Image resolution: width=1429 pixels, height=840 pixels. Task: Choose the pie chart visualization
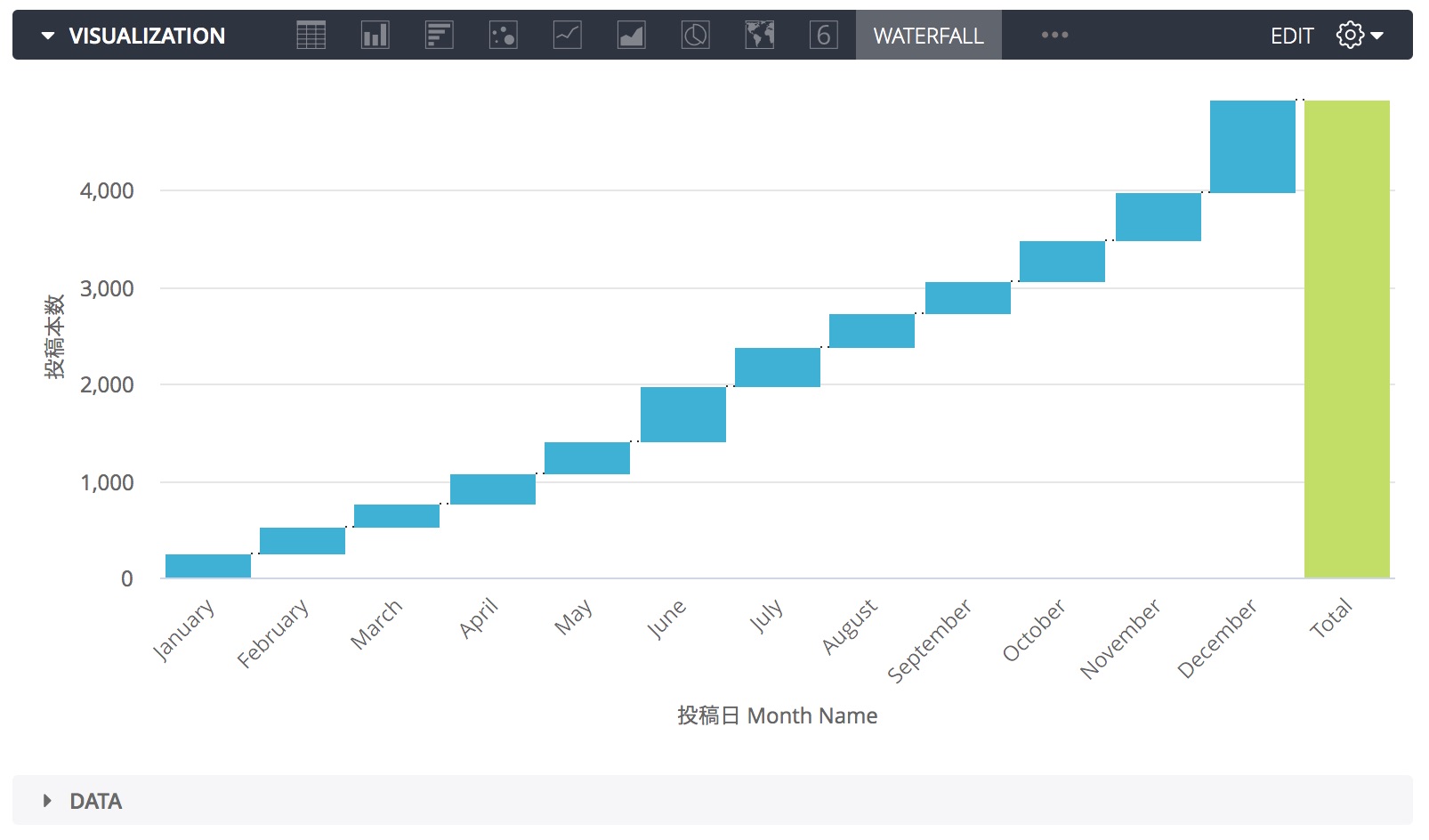click(x=696, y=35)
